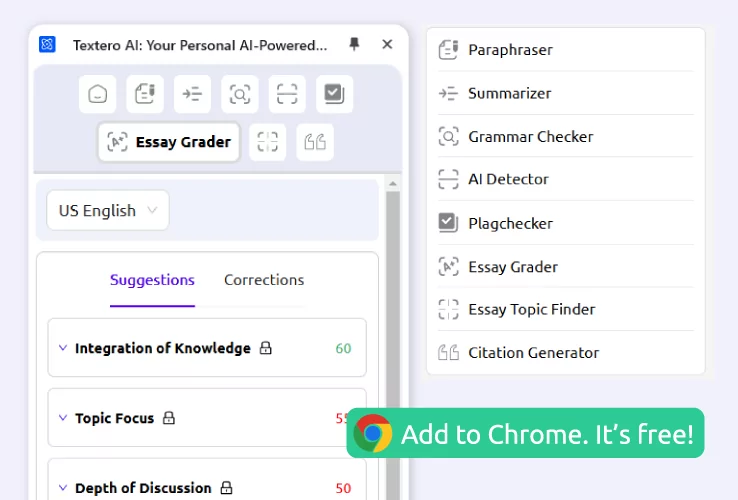Click Plagchecker list checkmark icon
Screen dimensions: 738x500
point(448,223)
